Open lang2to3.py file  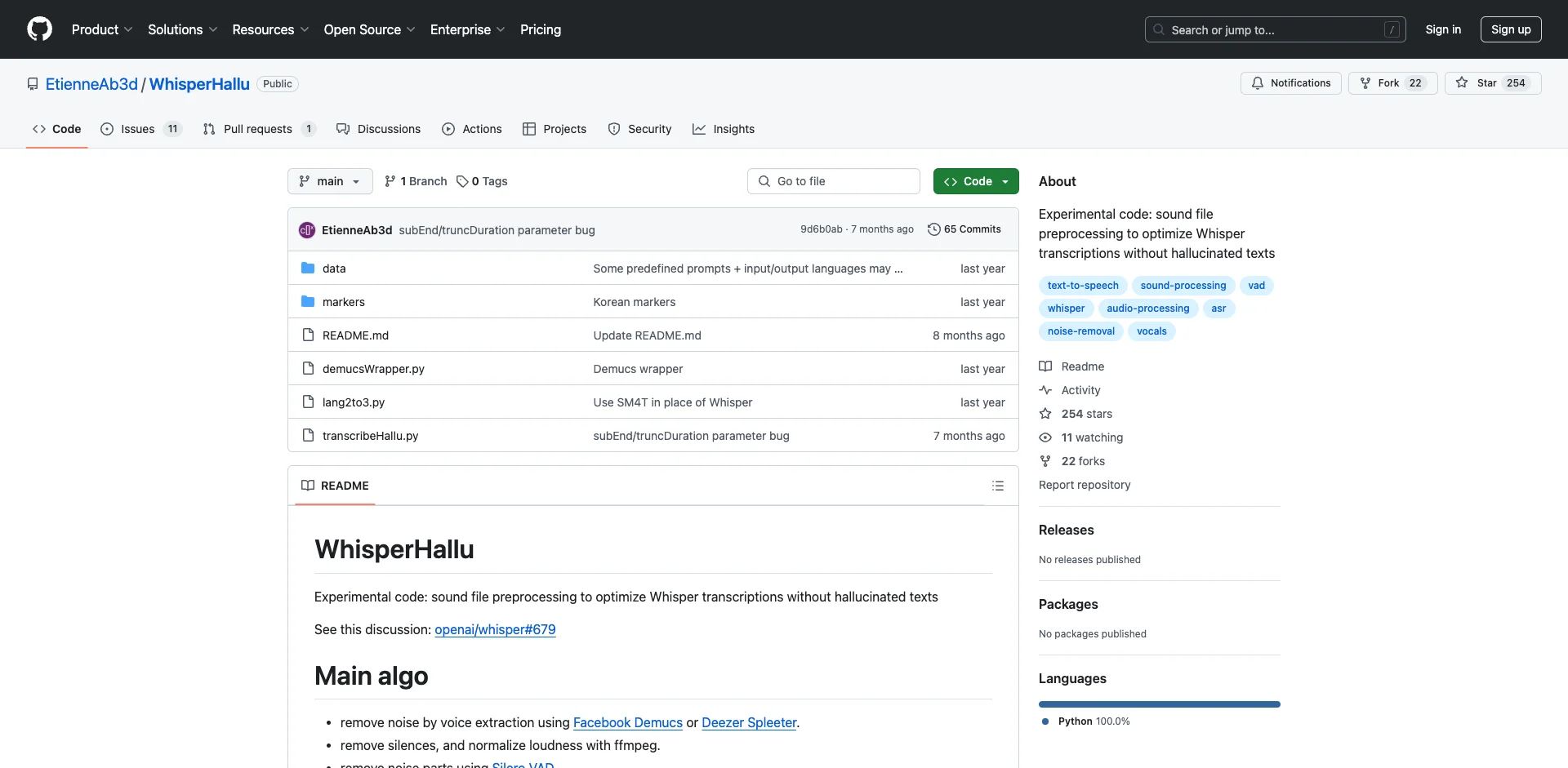click(x=354, y=402)
